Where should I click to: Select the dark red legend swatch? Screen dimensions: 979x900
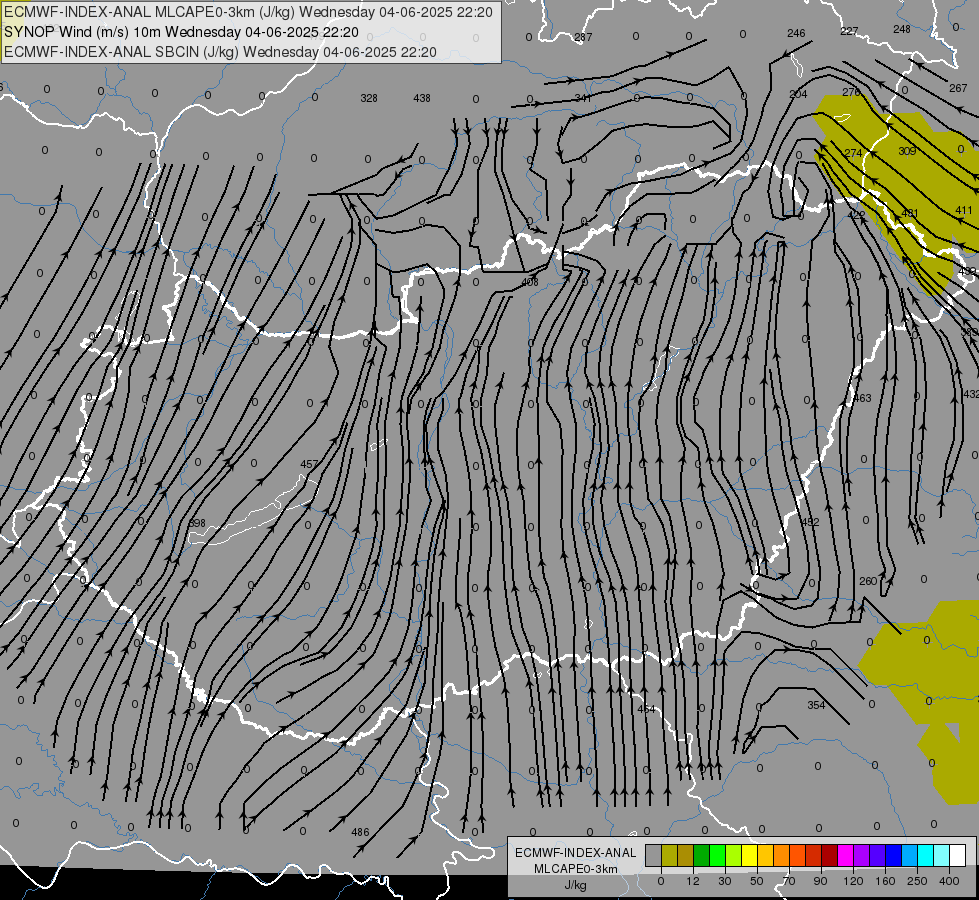coord(829,855)
